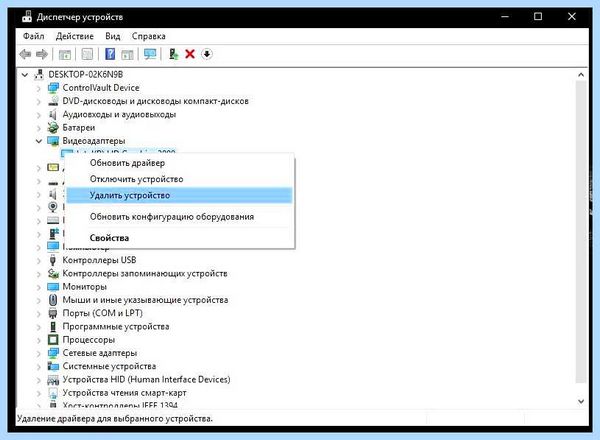Open the Вид menu
Viewport: 600px width, 440px height.
click(x=112, y=36)
